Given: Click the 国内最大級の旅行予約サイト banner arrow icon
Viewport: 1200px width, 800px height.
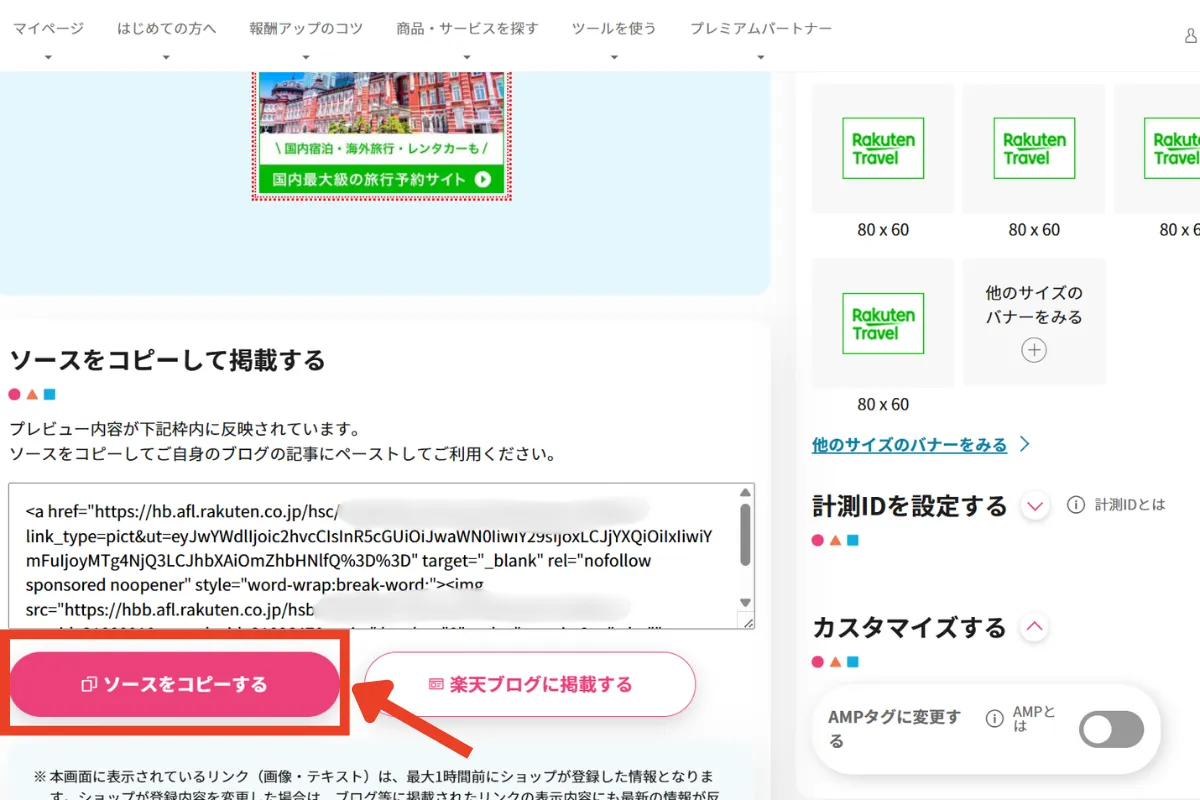Looking at the screenshot, I should [483, 180].
